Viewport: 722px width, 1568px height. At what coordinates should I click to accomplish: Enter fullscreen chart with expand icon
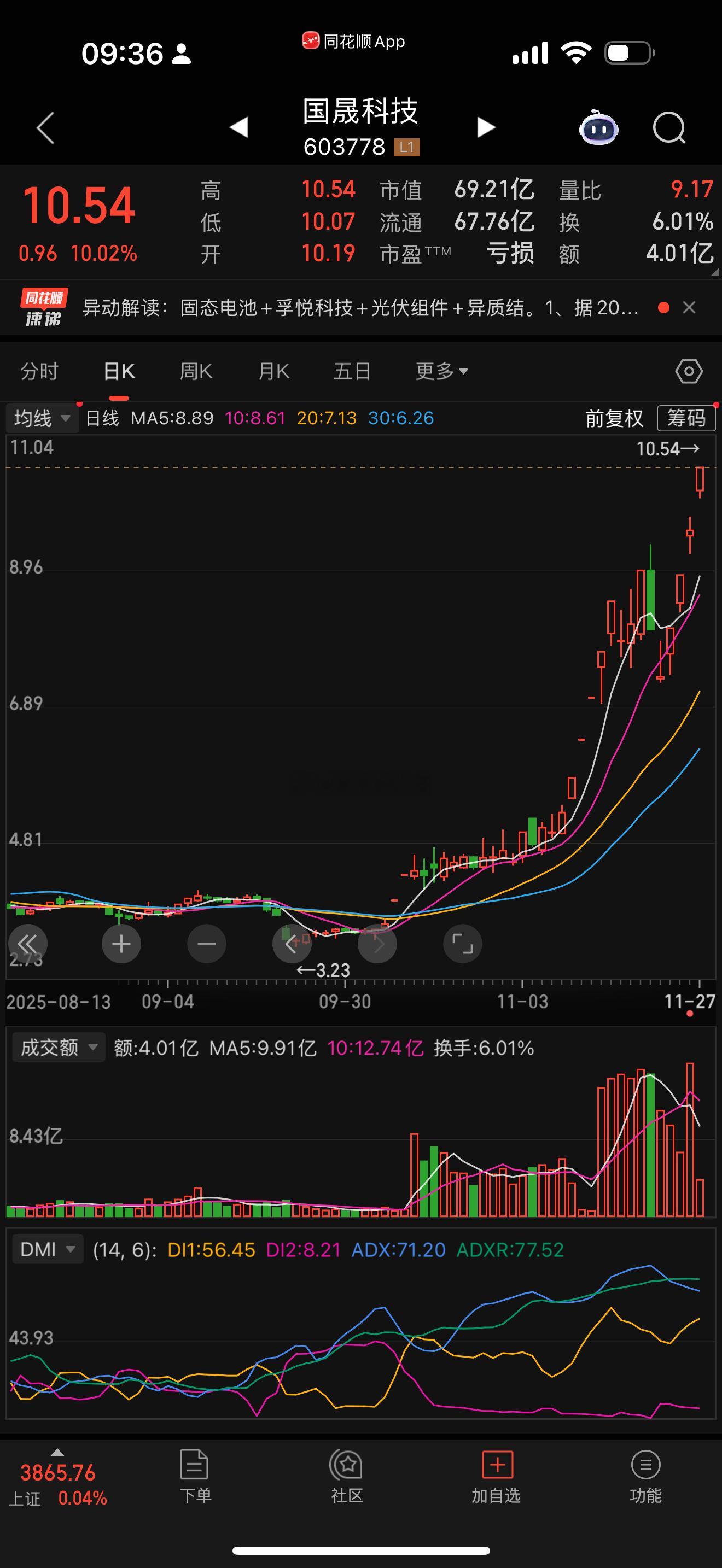[463, 944]
